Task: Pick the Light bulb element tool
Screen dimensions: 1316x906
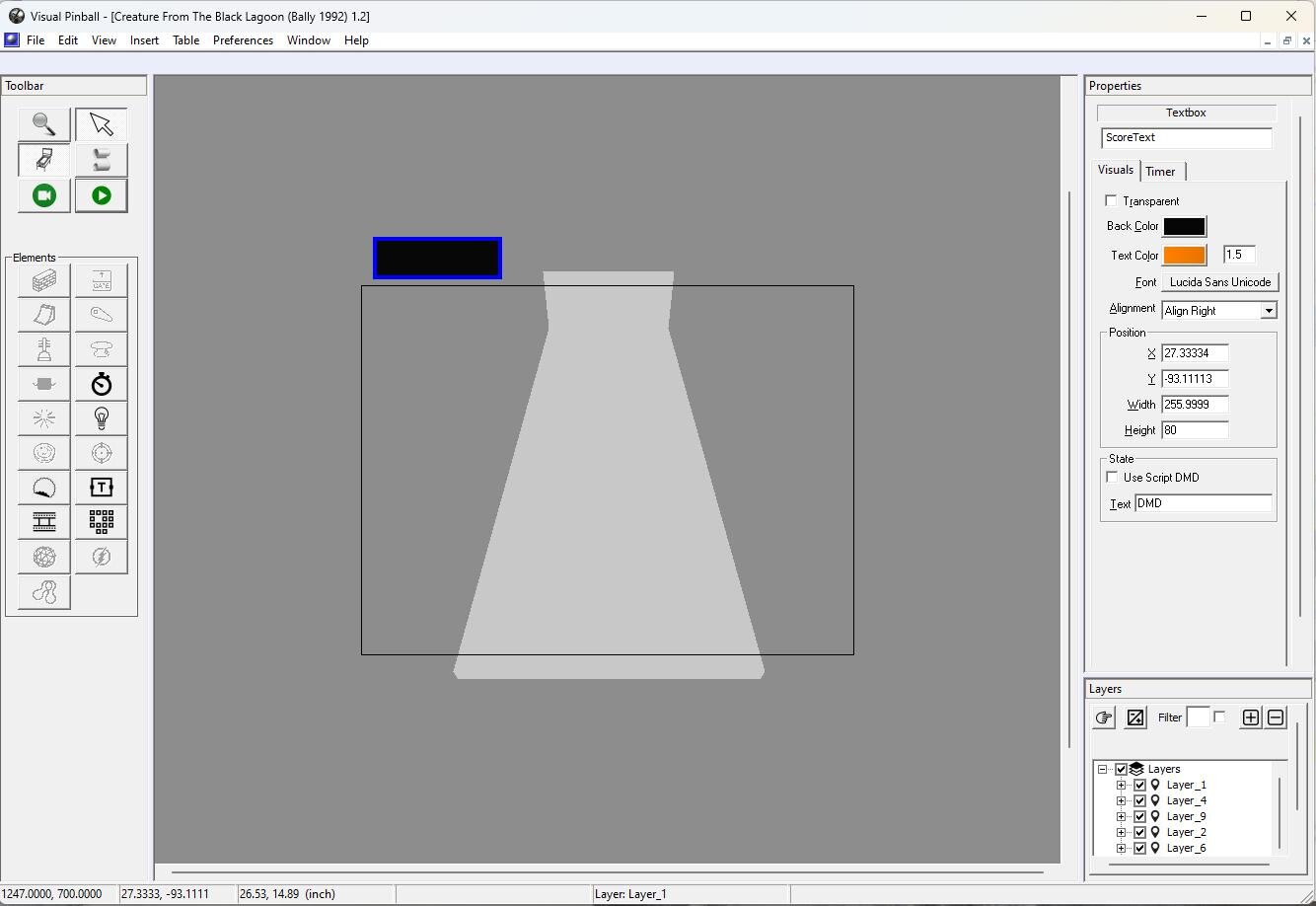Action: [x=101, y=418]
